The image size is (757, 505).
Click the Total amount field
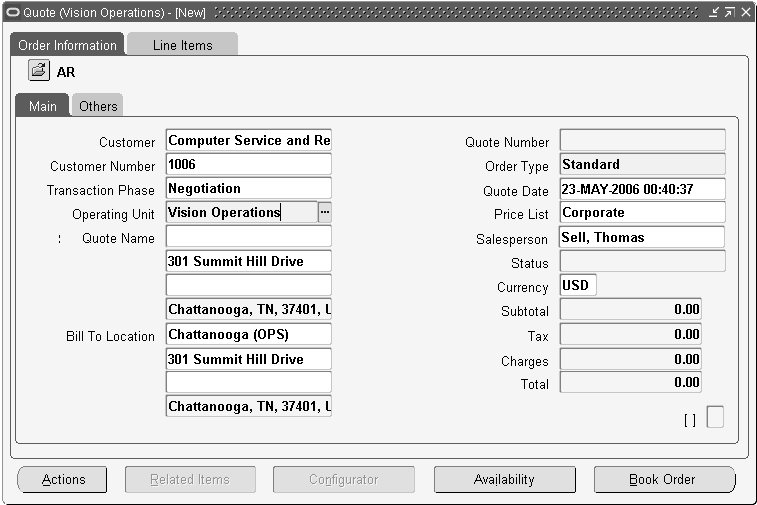(x=631, y=382)
